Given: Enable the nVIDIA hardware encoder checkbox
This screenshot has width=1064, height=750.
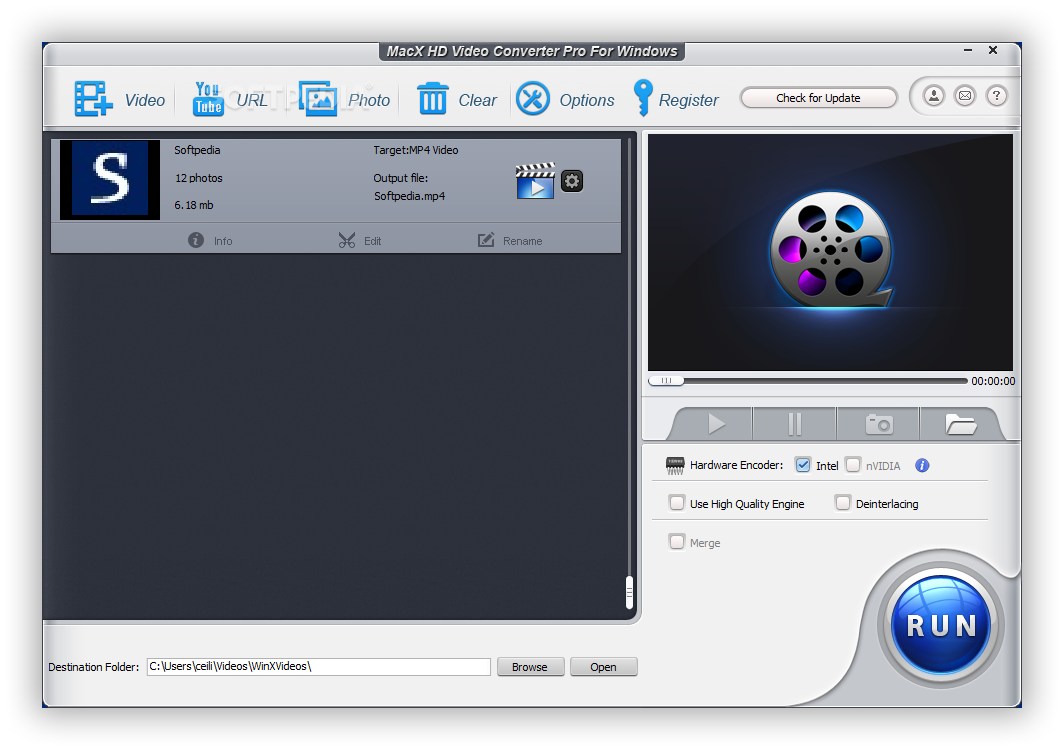Looking at the screenshot, I should 853,465.
